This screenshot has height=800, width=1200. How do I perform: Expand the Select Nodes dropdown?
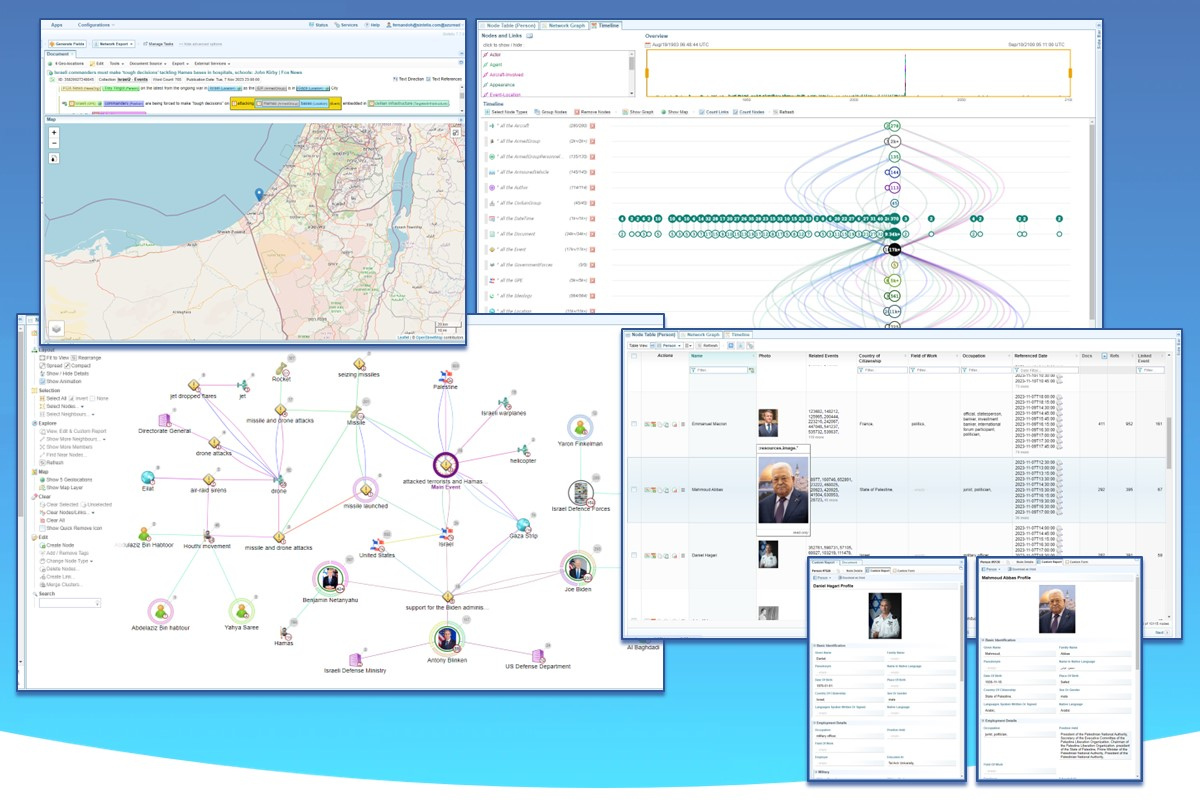tap(63, 406)
